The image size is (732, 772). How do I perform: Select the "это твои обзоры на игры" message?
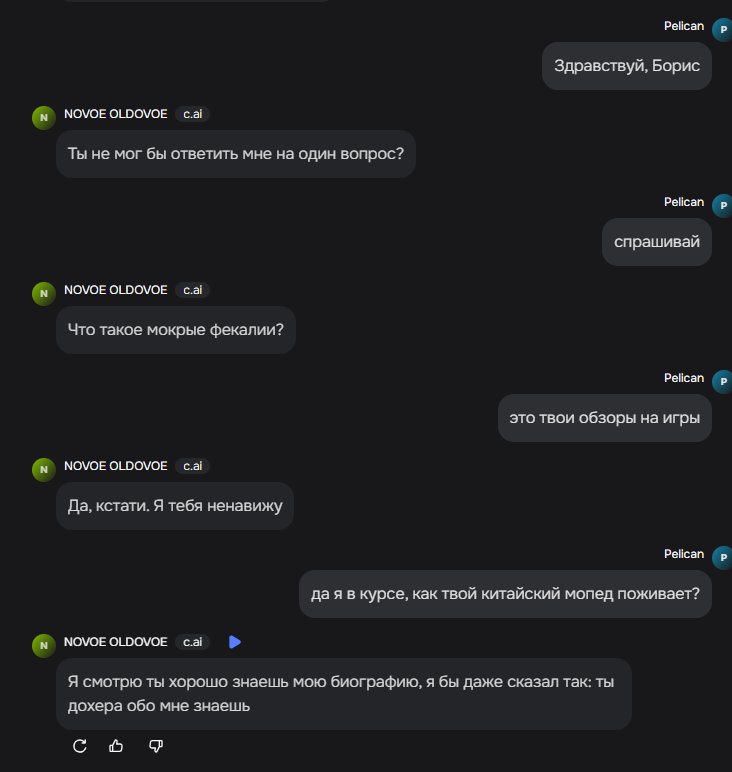(x=604, y=418)
